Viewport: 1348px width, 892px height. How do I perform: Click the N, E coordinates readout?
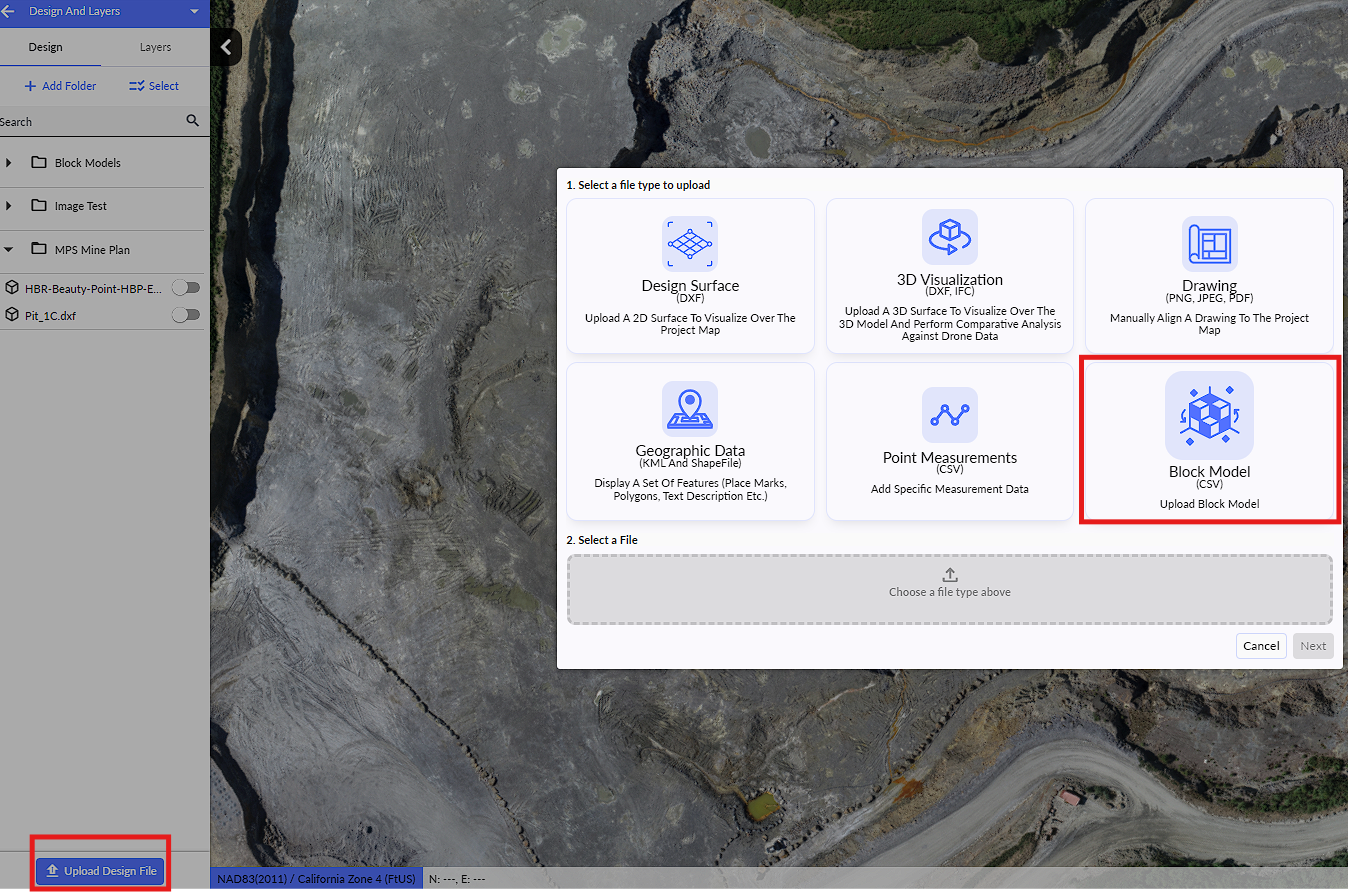click(x=457, y=879)
